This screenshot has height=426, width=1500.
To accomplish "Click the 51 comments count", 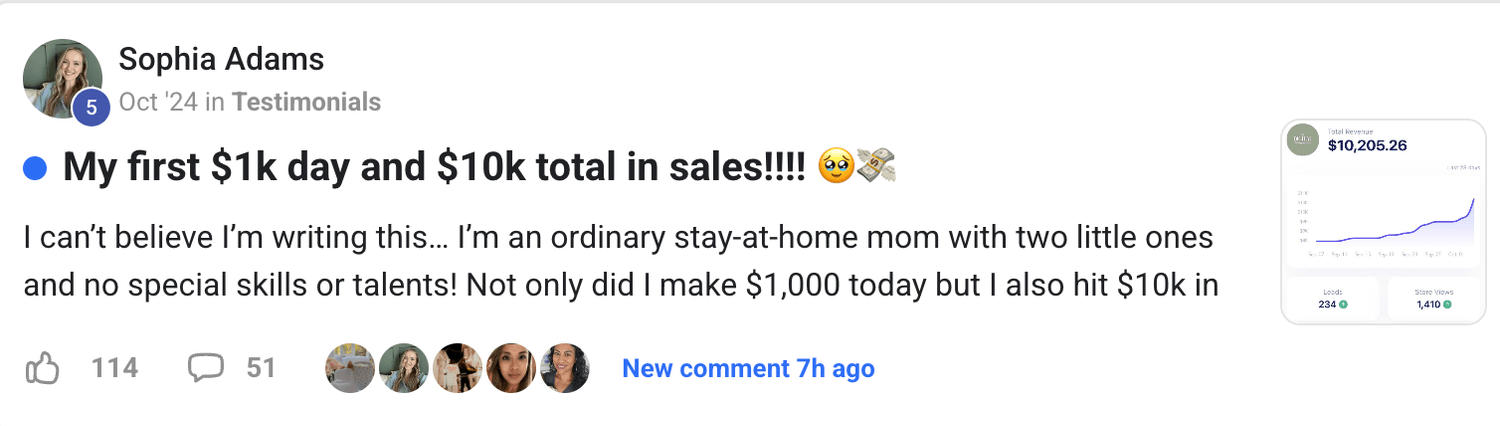I will pyautogui.click(x=261, y=369).
